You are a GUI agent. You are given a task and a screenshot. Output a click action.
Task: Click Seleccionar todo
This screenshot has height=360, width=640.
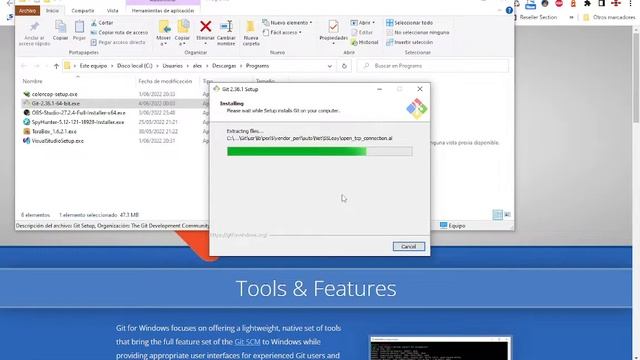point(409,23)
